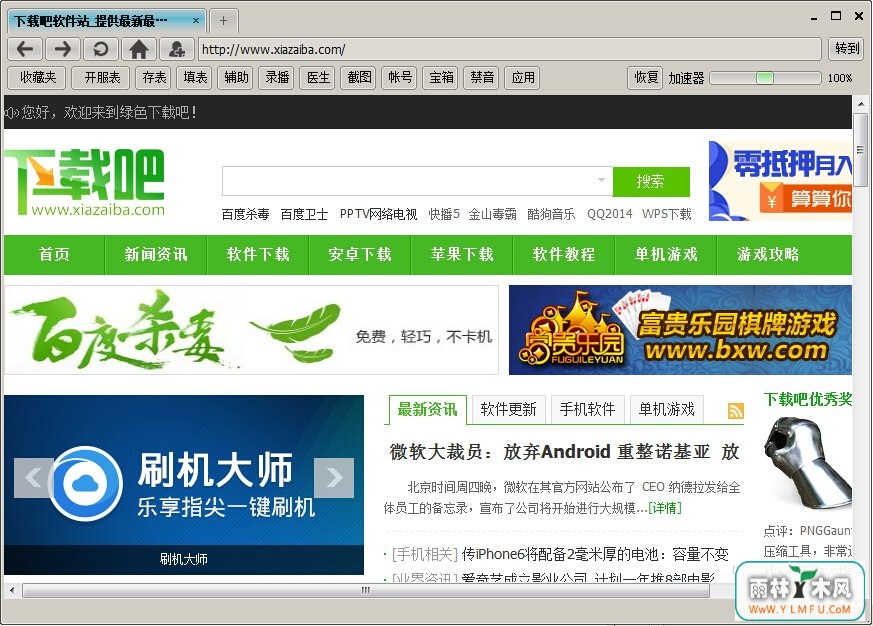The image size is (873, 626).
Task: Open the 酷狗音乐 link
Action: coord(551,214)
